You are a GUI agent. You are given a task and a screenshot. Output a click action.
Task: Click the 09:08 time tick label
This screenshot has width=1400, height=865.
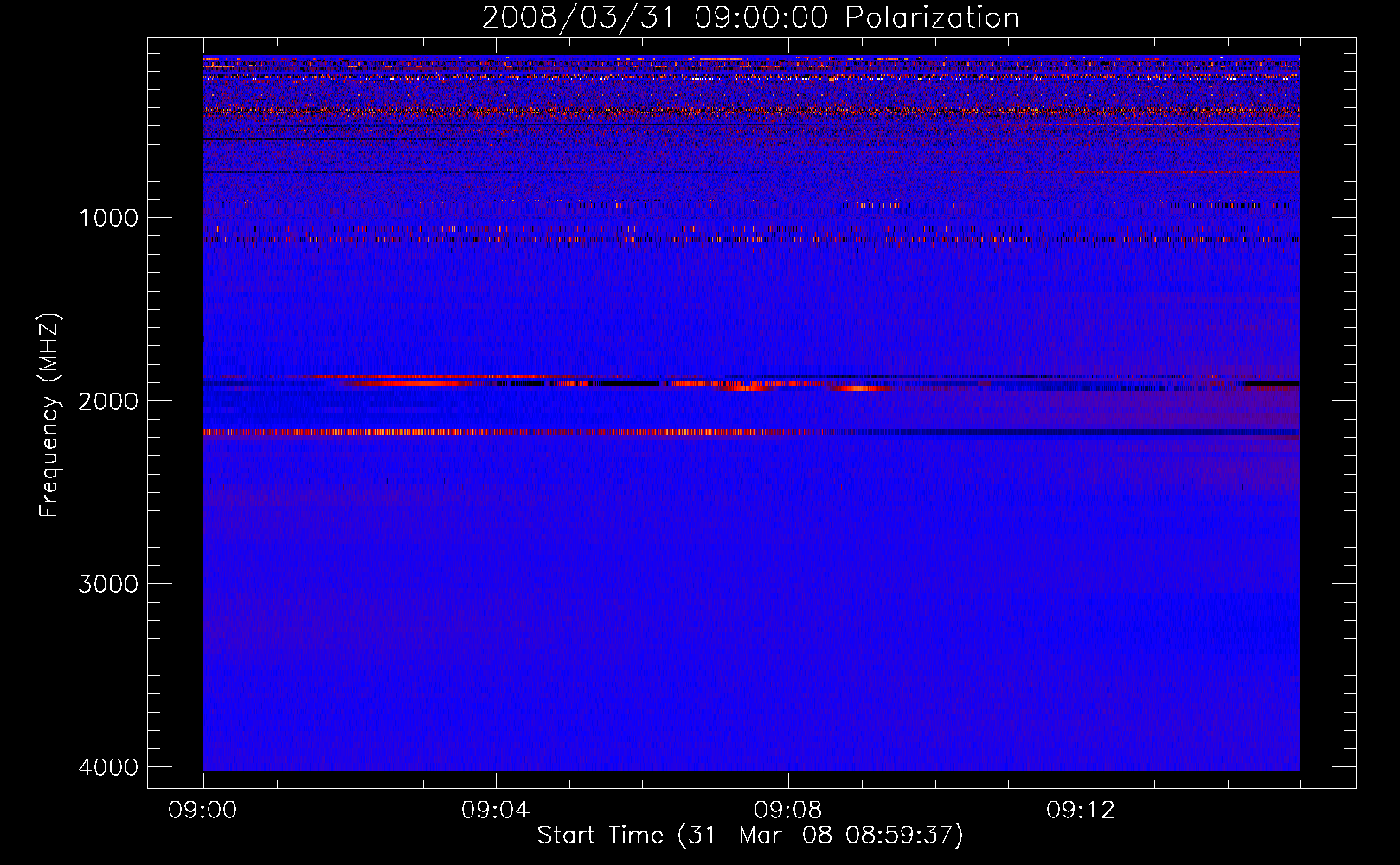pos(788,811)
